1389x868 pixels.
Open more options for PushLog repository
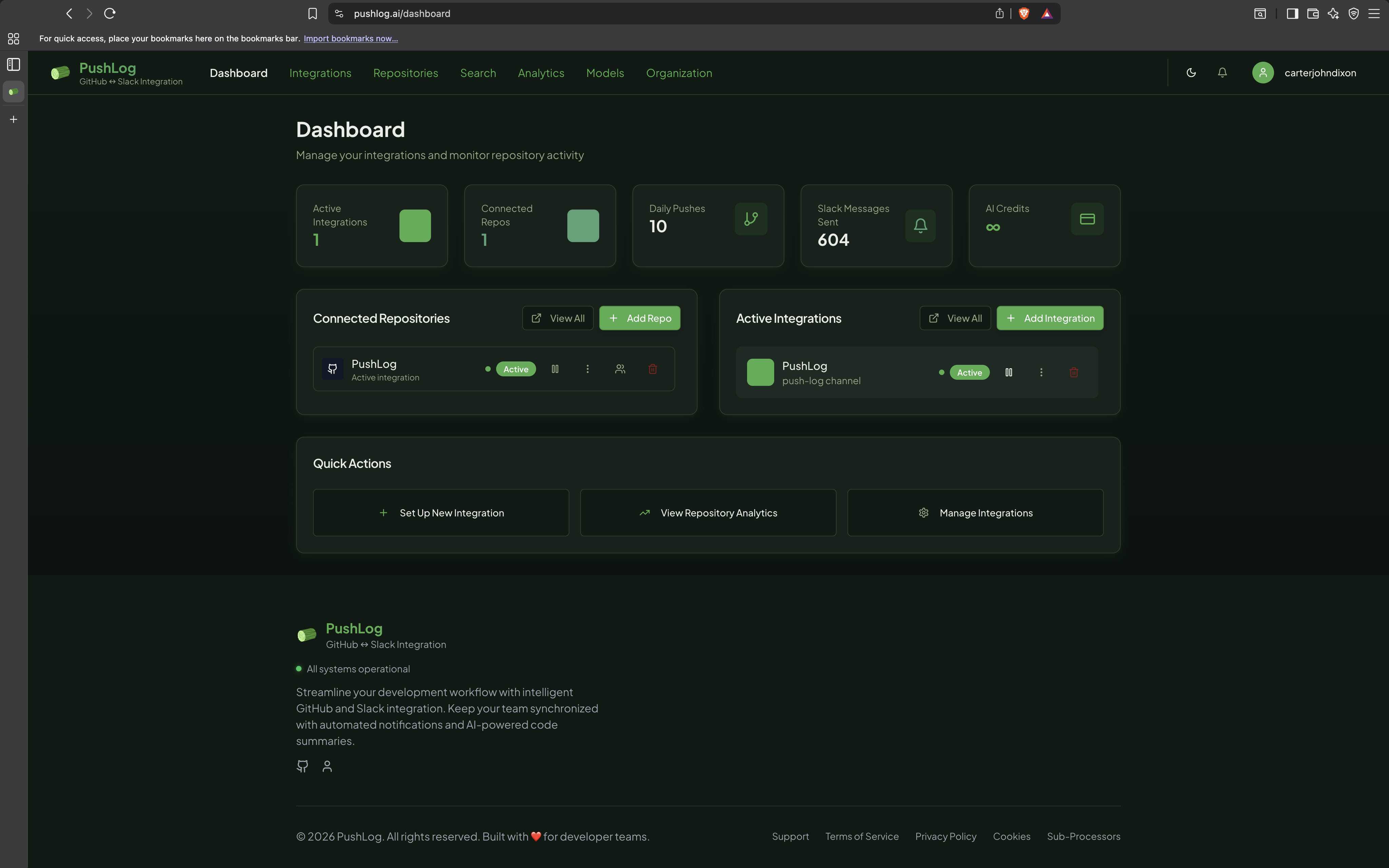point(587,369)
